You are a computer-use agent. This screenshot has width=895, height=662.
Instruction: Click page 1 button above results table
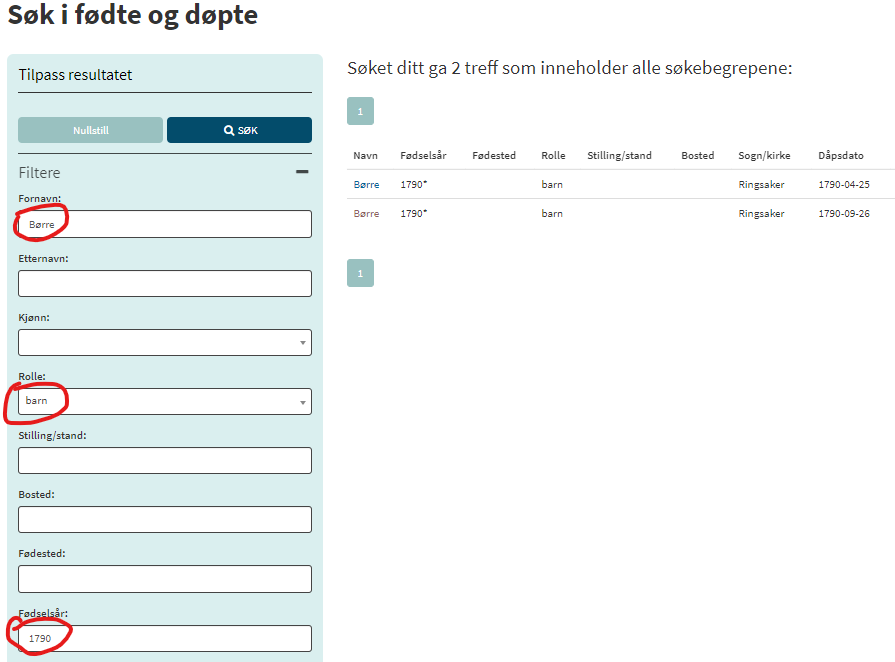(x=360, y=111)
